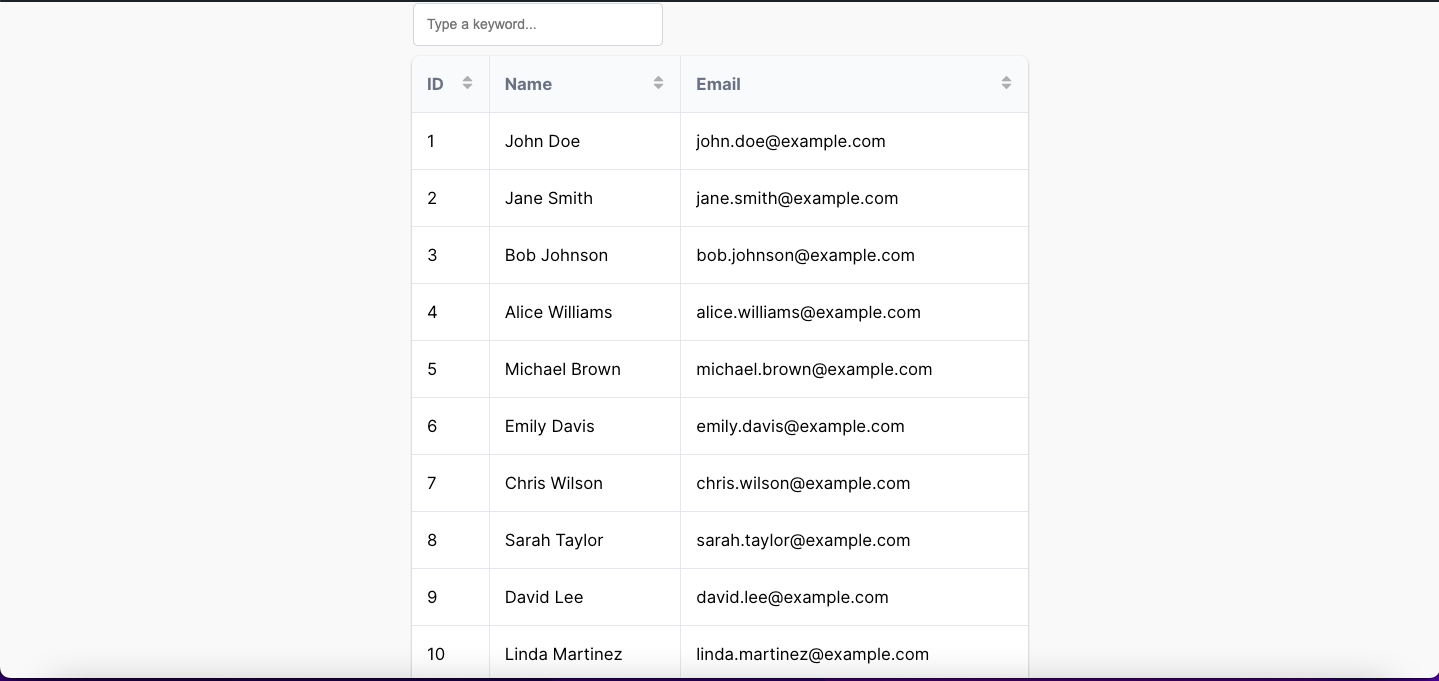Select the Linda Martinez name cell
The width and height of the screenshot is (1439, 681).
[585, 653]
